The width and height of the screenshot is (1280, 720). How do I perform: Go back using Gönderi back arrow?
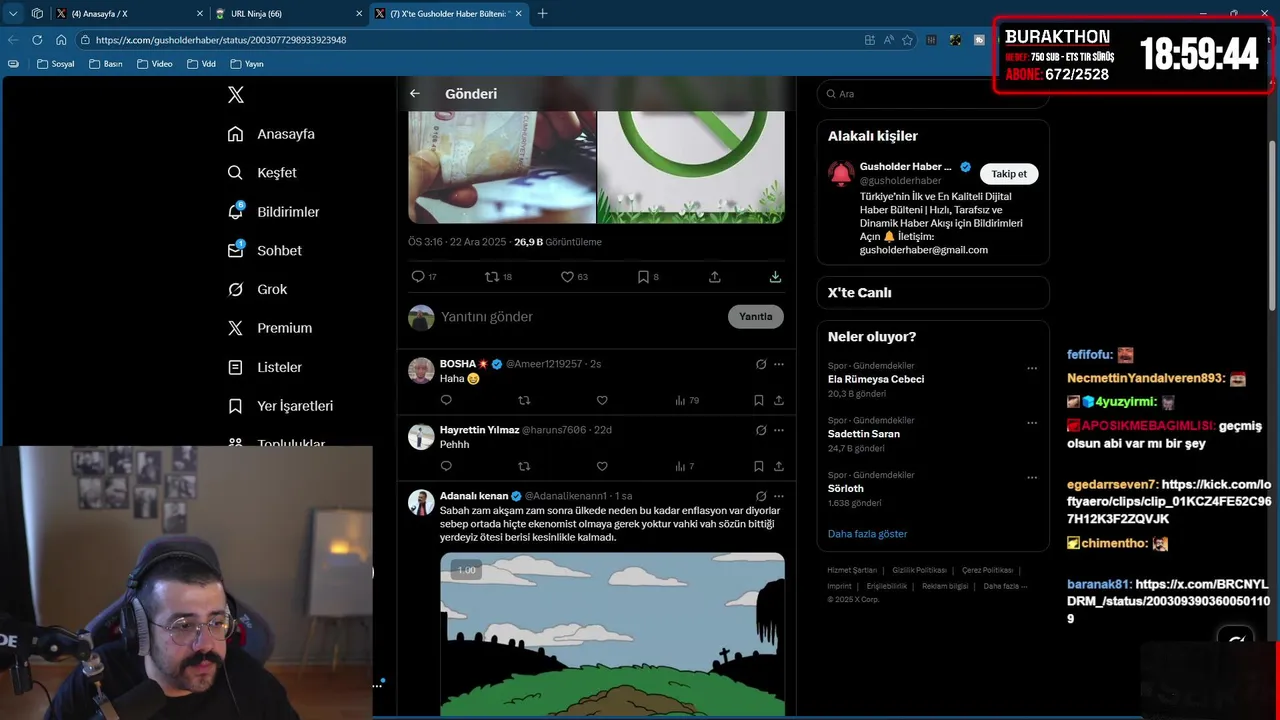click(x=415, y=94)
